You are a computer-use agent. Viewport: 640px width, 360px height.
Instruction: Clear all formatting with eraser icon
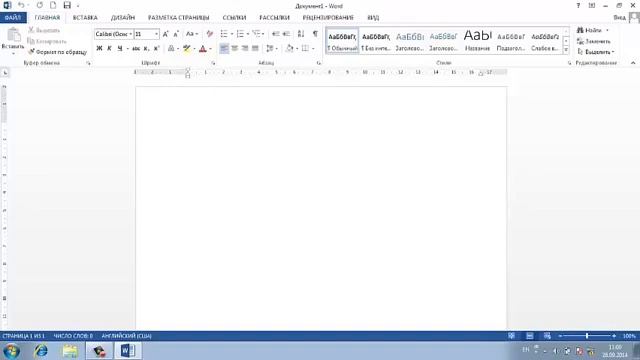click(x=210, y=34)
